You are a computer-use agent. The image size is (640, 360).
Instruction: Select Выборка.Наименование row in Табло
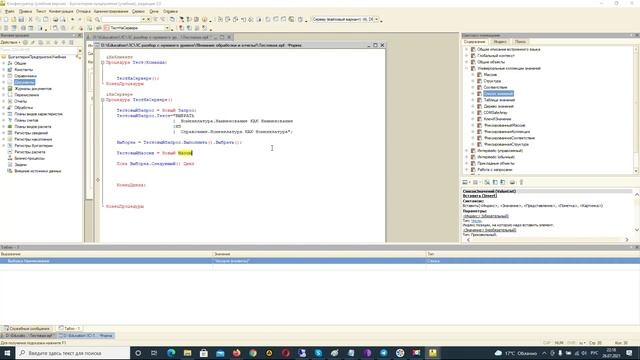pyautogui.click(x=320, y=261)
